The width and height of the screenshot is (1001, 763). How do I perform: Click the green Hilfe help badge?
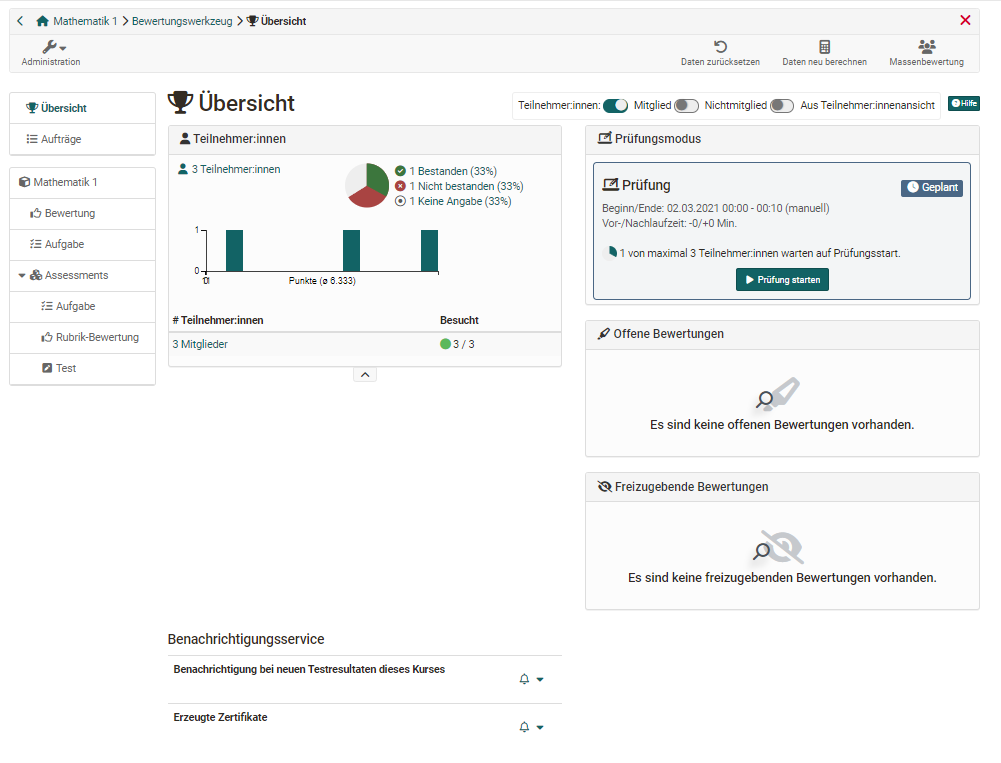point(964,104)
